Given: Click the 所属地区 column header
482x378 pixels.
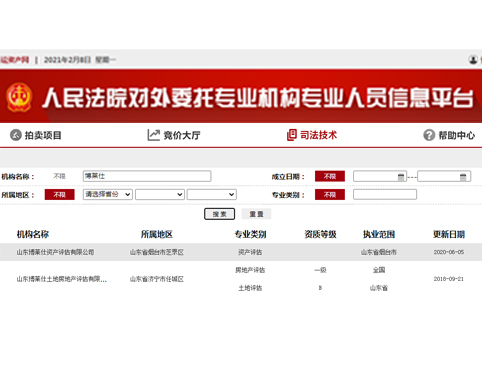Looking at the screenshot, I should (x=157, y=234).
